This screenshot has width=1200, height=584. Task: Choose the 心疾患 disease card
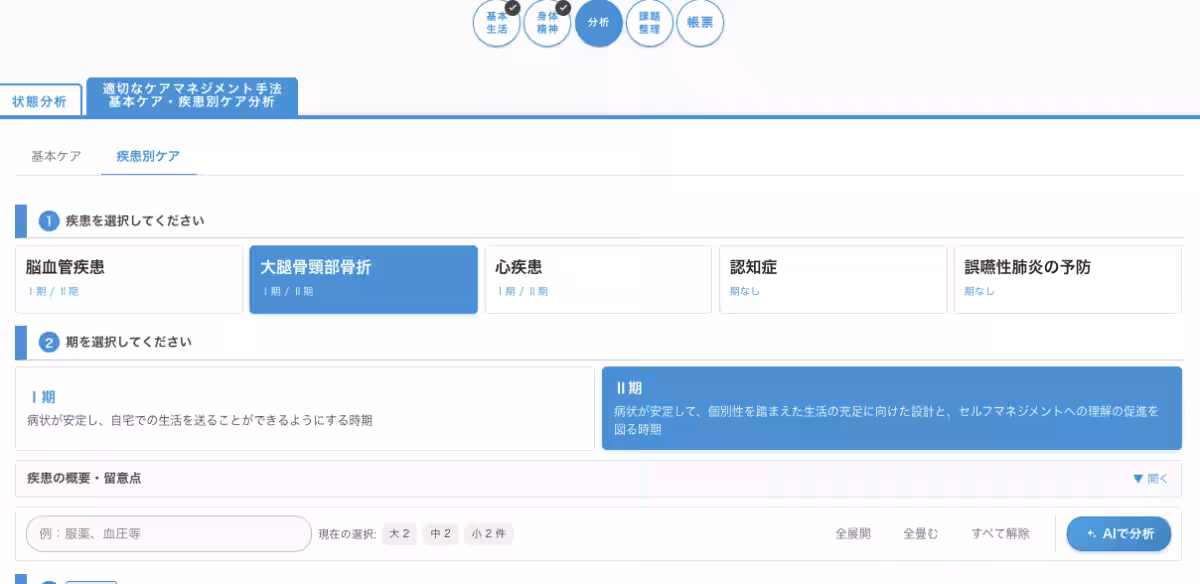tap(598, 280)
